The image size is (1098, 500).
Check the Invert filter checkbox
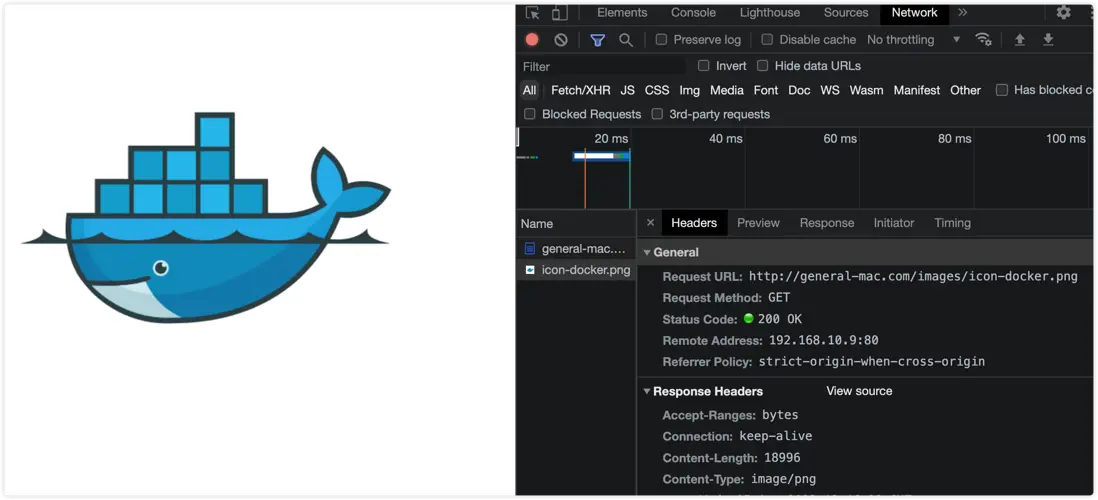click(704, 66)
